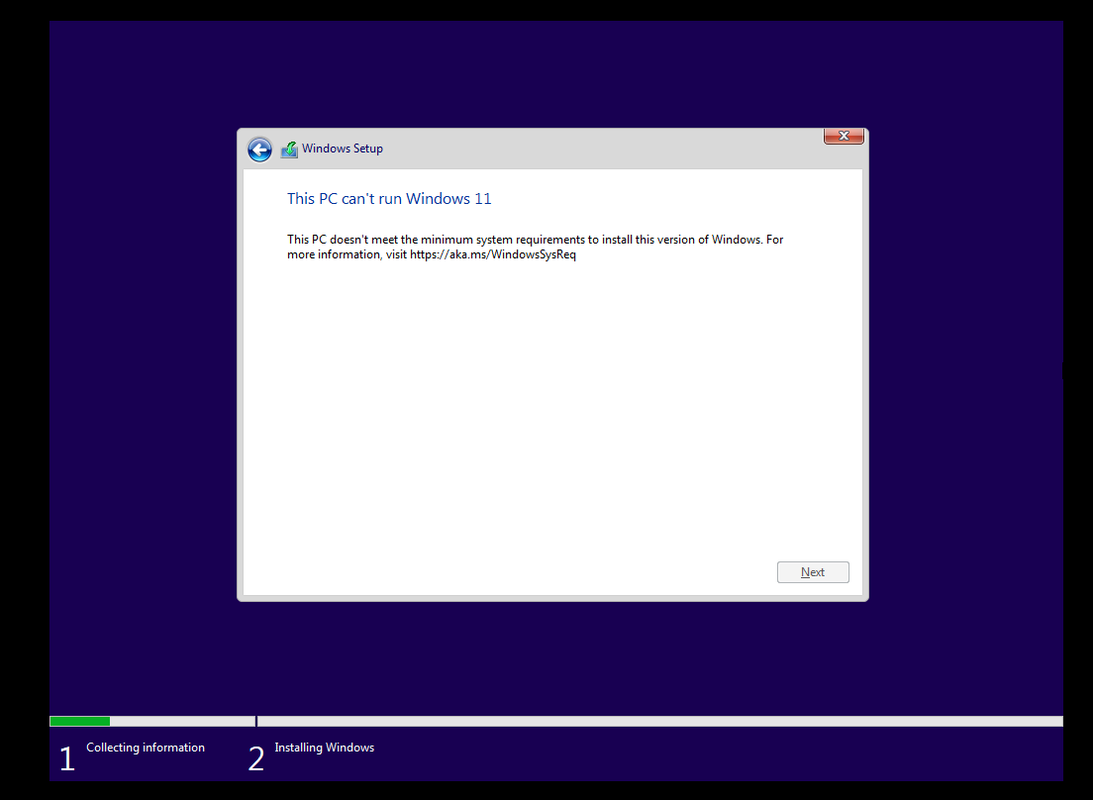1093x800 pixels.
Task: Click the 'Windows Setup' title text
Action: pyautogui.click(x=342, y=148)
